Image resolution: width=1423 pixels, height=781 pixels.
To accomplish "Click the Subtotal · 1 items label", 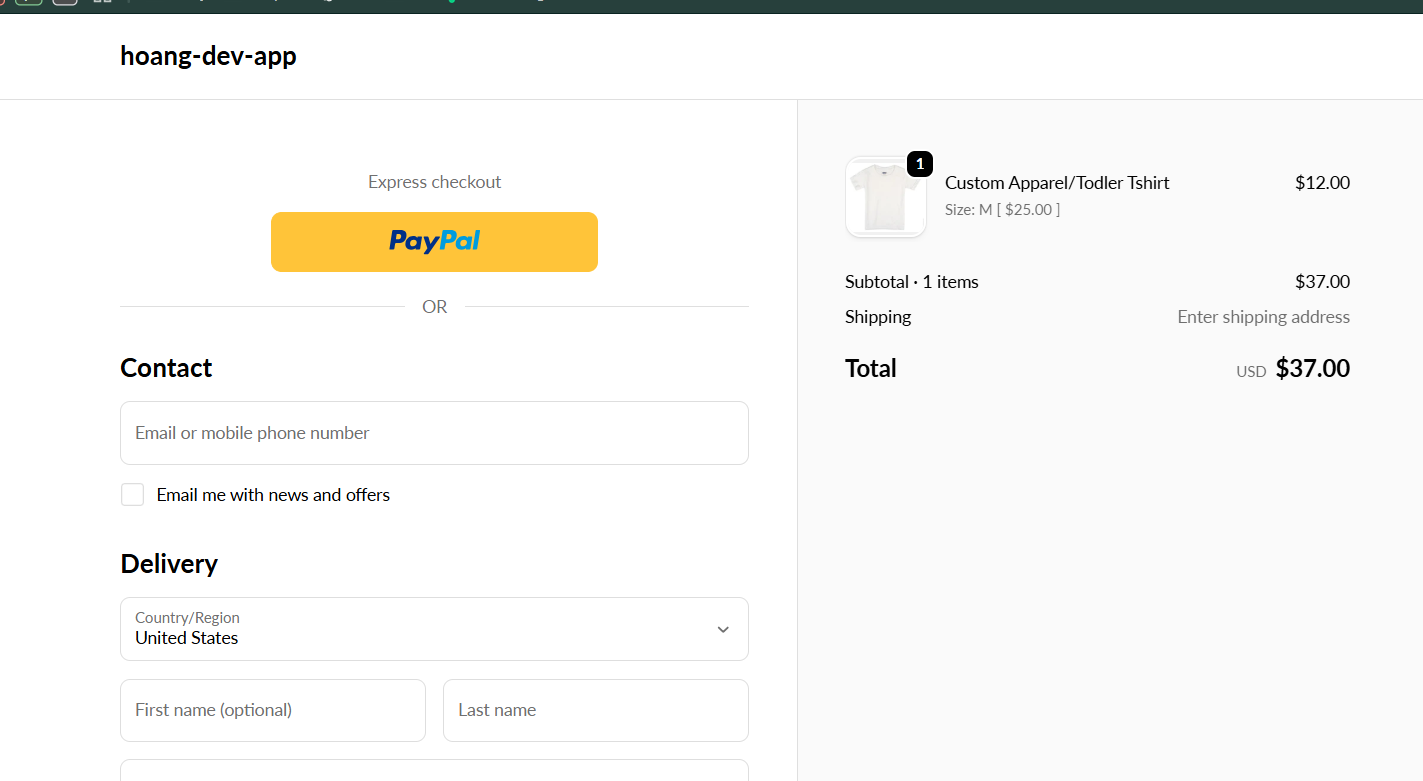I will [x=911, y=282].
